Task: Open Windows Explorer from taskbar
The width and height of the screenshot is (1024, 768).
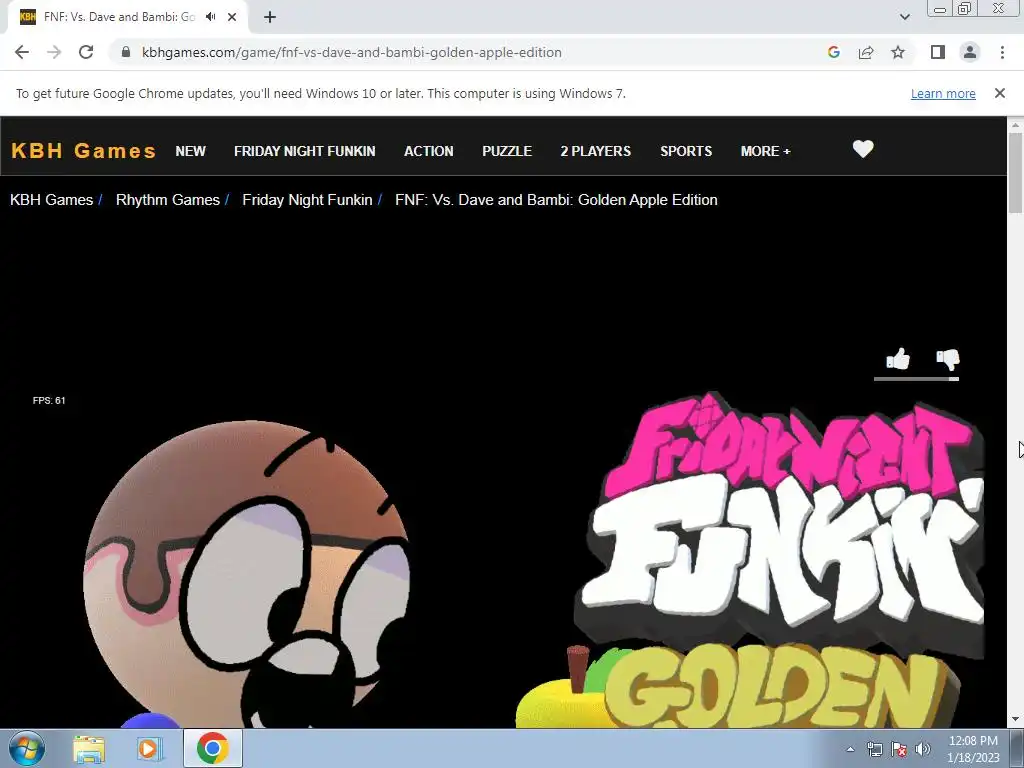Action: 89,748
